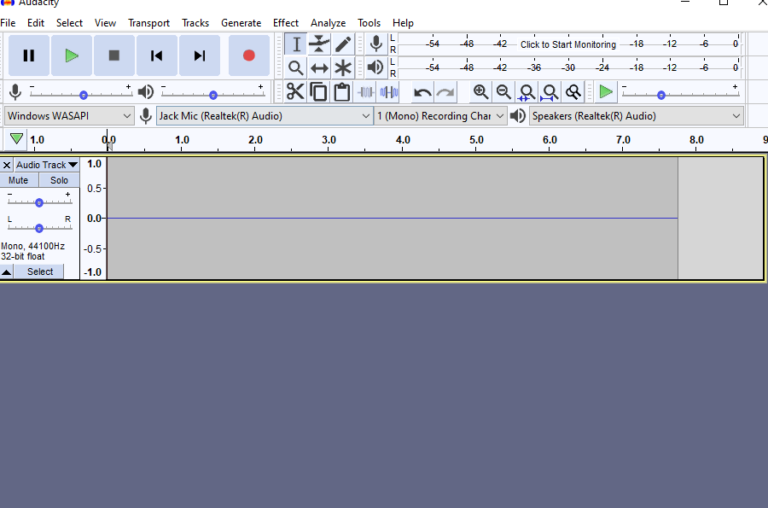768x508 pixels.
Task: Skip to Start of the track
Action: pyautogui.click(x=157, y=55)
